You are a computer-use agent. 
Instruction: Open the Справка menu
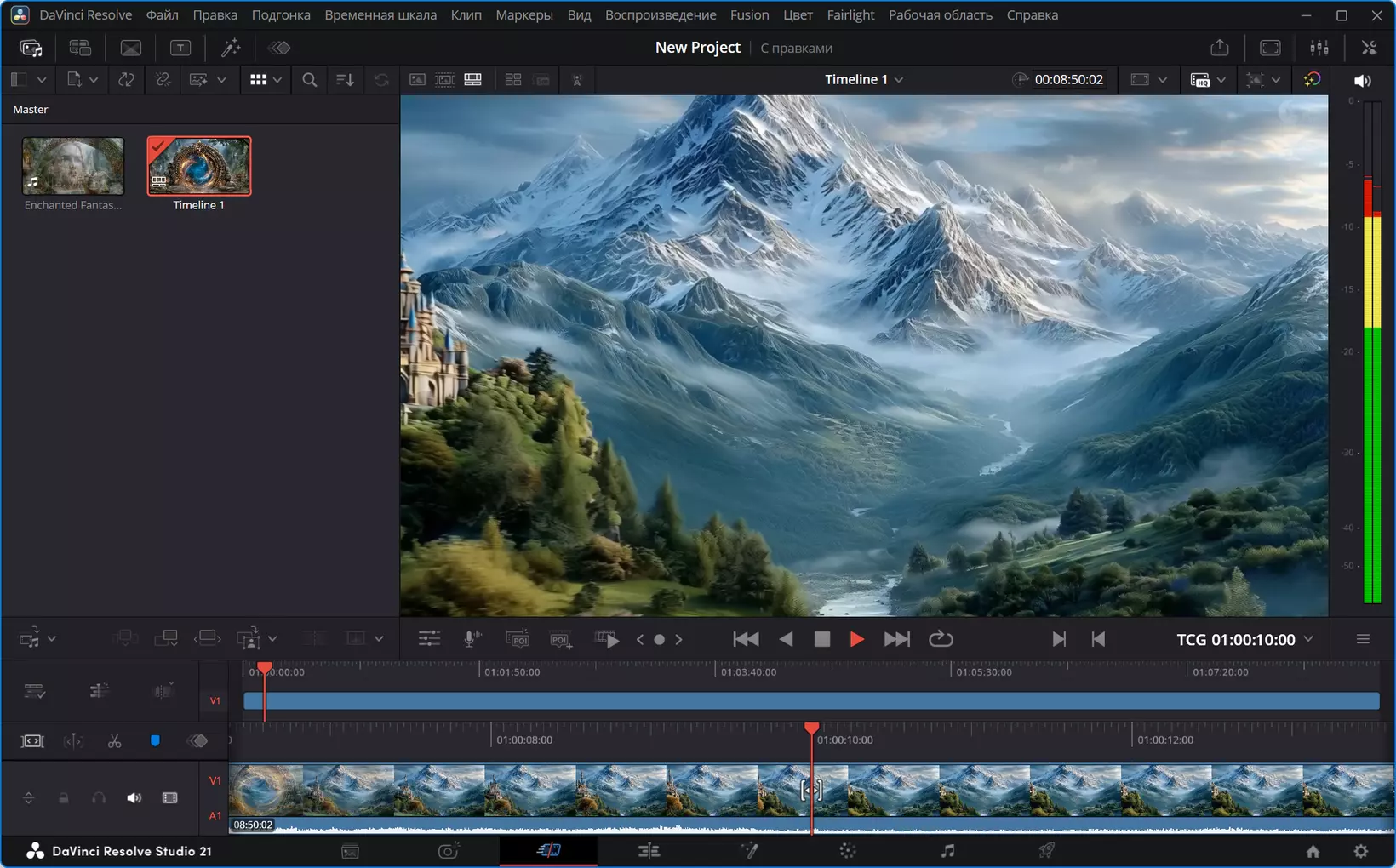(1033, 14)
